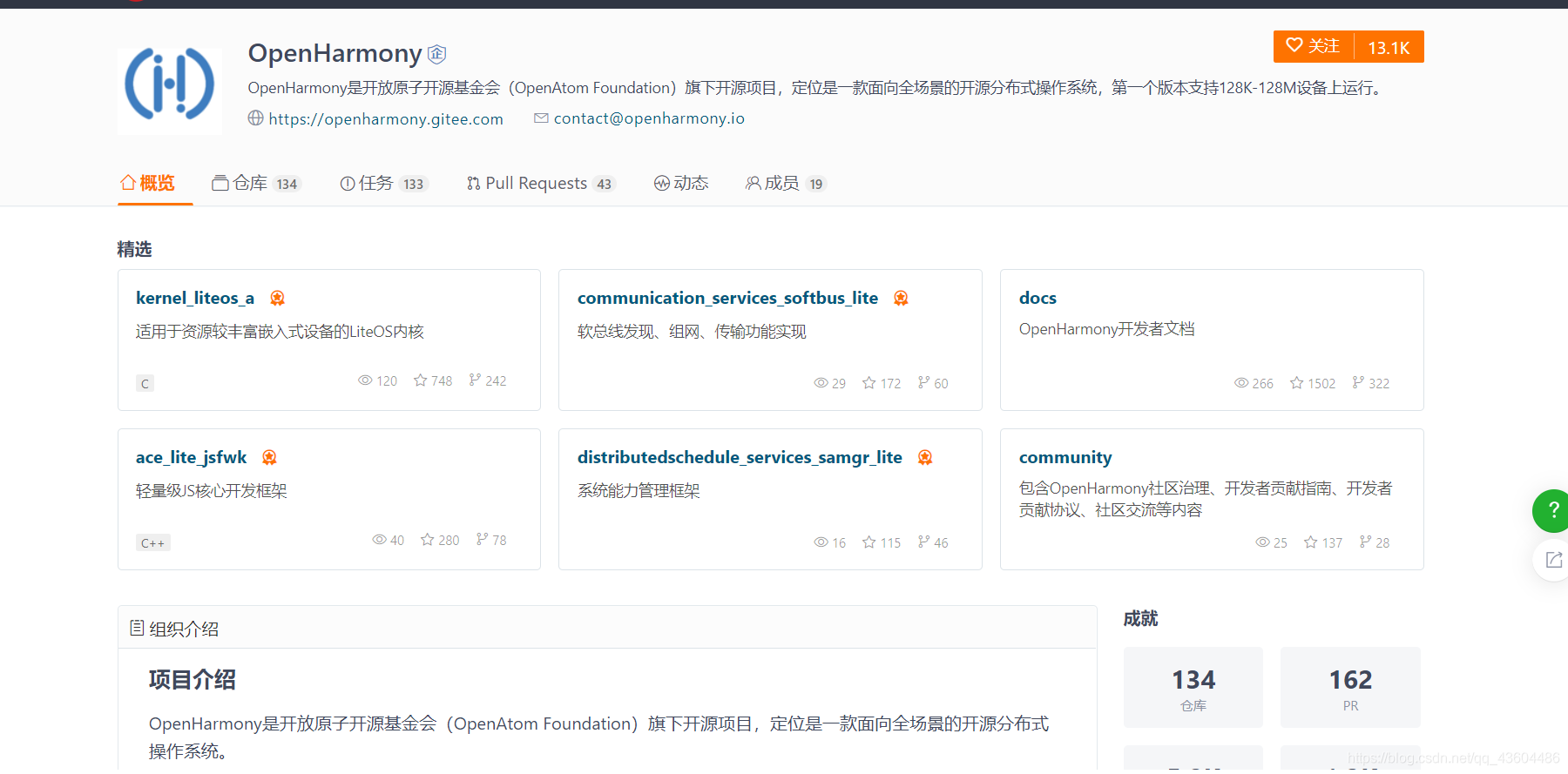Click the 精选 featured section heading

pyautogui.click(x=134, y=250)
